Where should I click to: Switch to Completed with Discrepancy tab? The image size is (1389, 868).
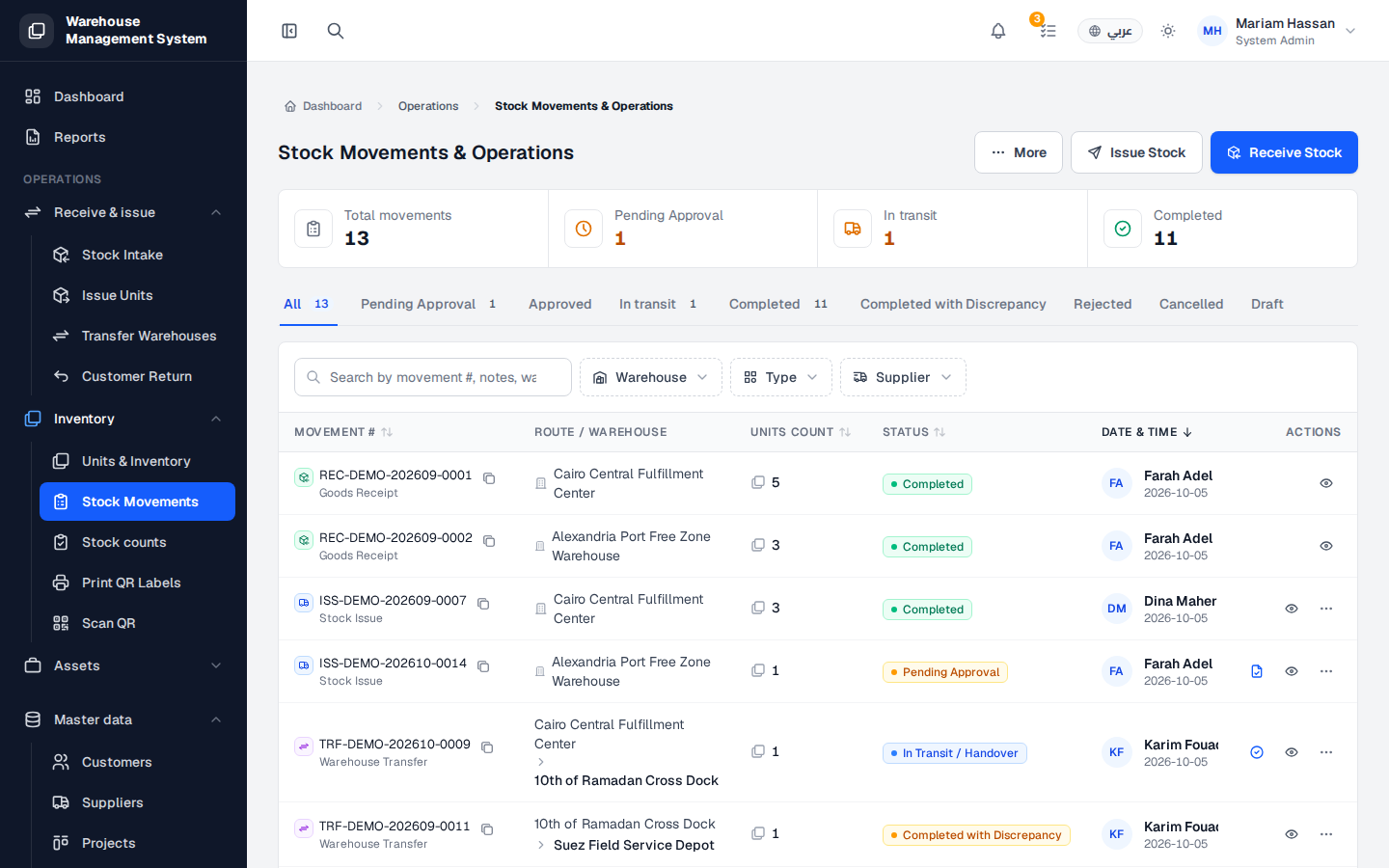(x=953, y=304)
